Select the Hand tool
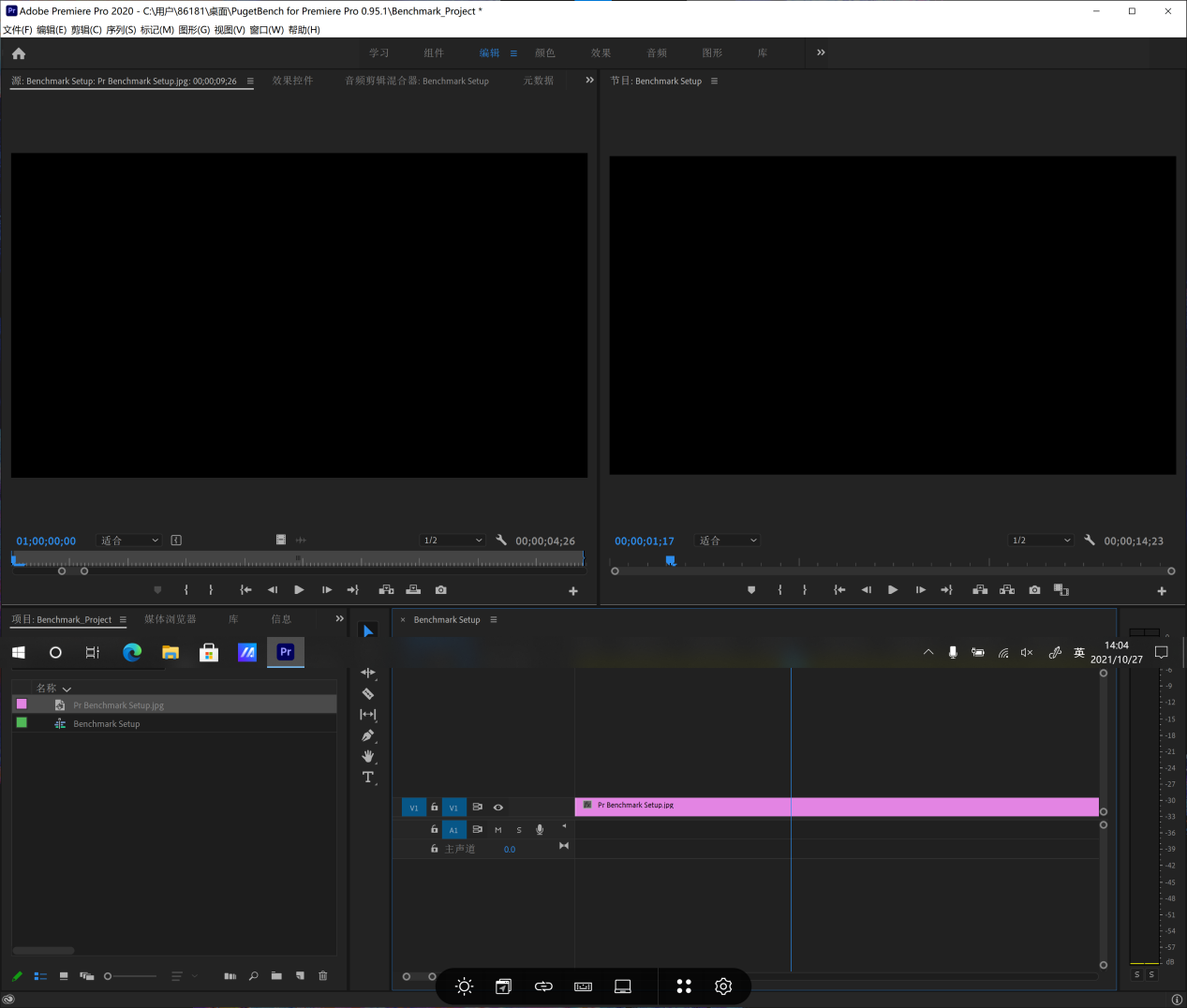 click(x=368, y=756)
